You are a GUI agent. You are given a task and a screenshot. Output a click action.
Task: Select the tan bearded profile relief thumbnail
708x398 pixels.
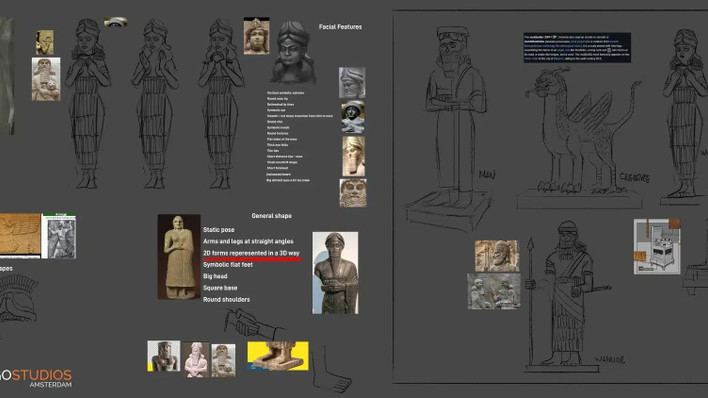[354, 156]
